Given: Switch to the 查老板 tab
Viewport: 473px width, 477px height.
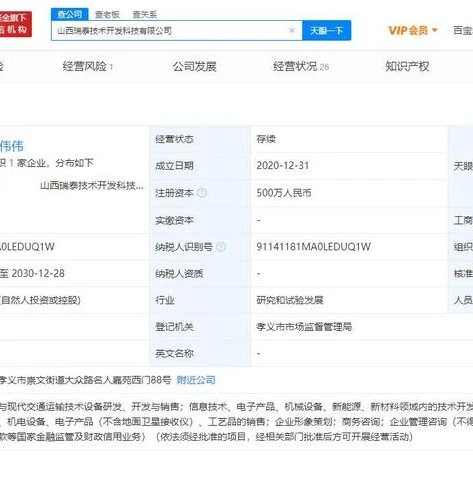Looking at the screenshot, I should click(107, 15).
